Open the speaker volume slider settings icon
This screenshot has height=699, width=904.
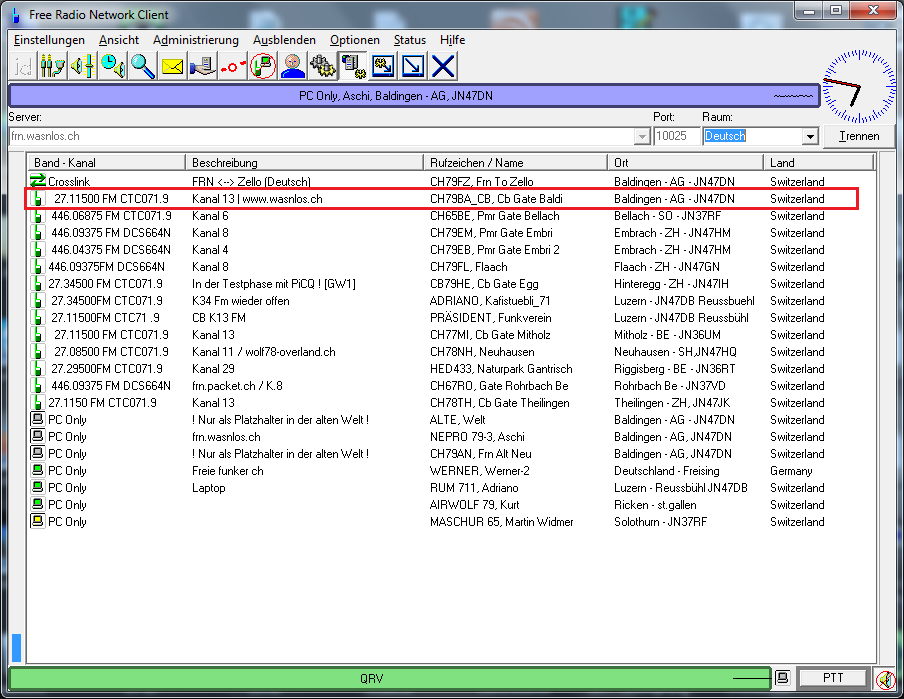pos(82,66)
